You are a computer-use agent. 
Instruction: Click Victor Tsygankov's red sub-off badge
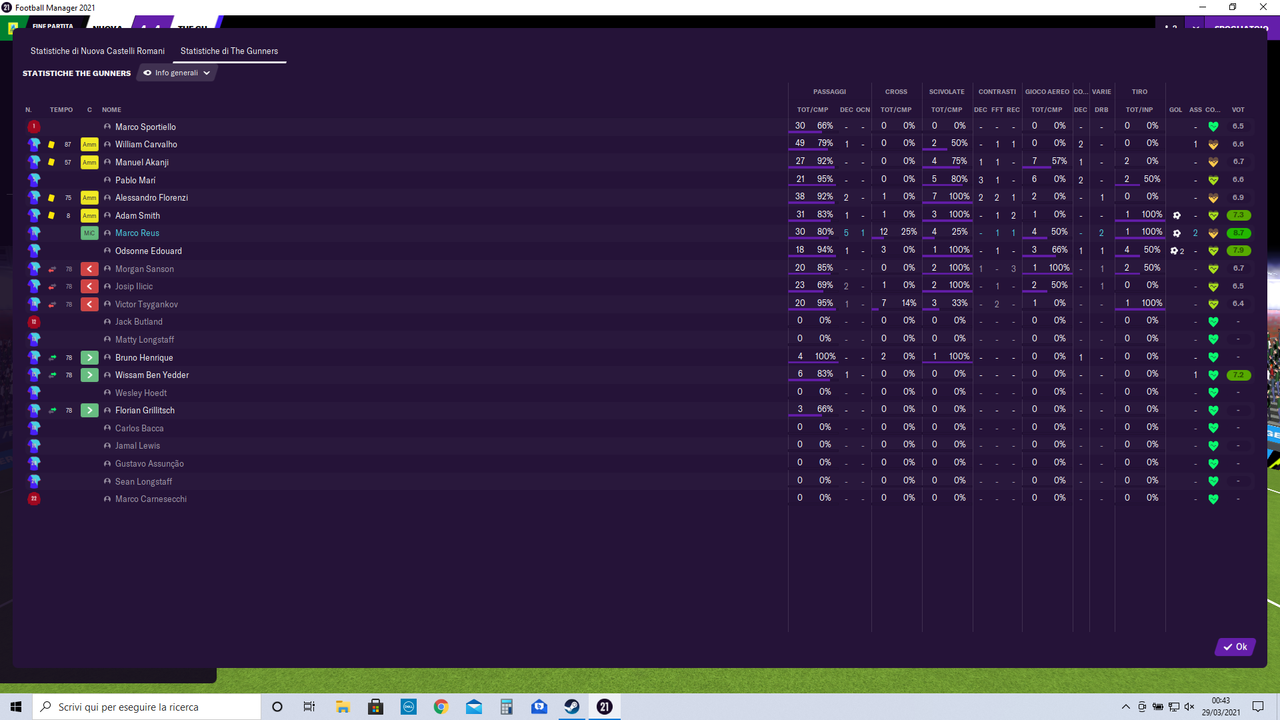[89, 304]
